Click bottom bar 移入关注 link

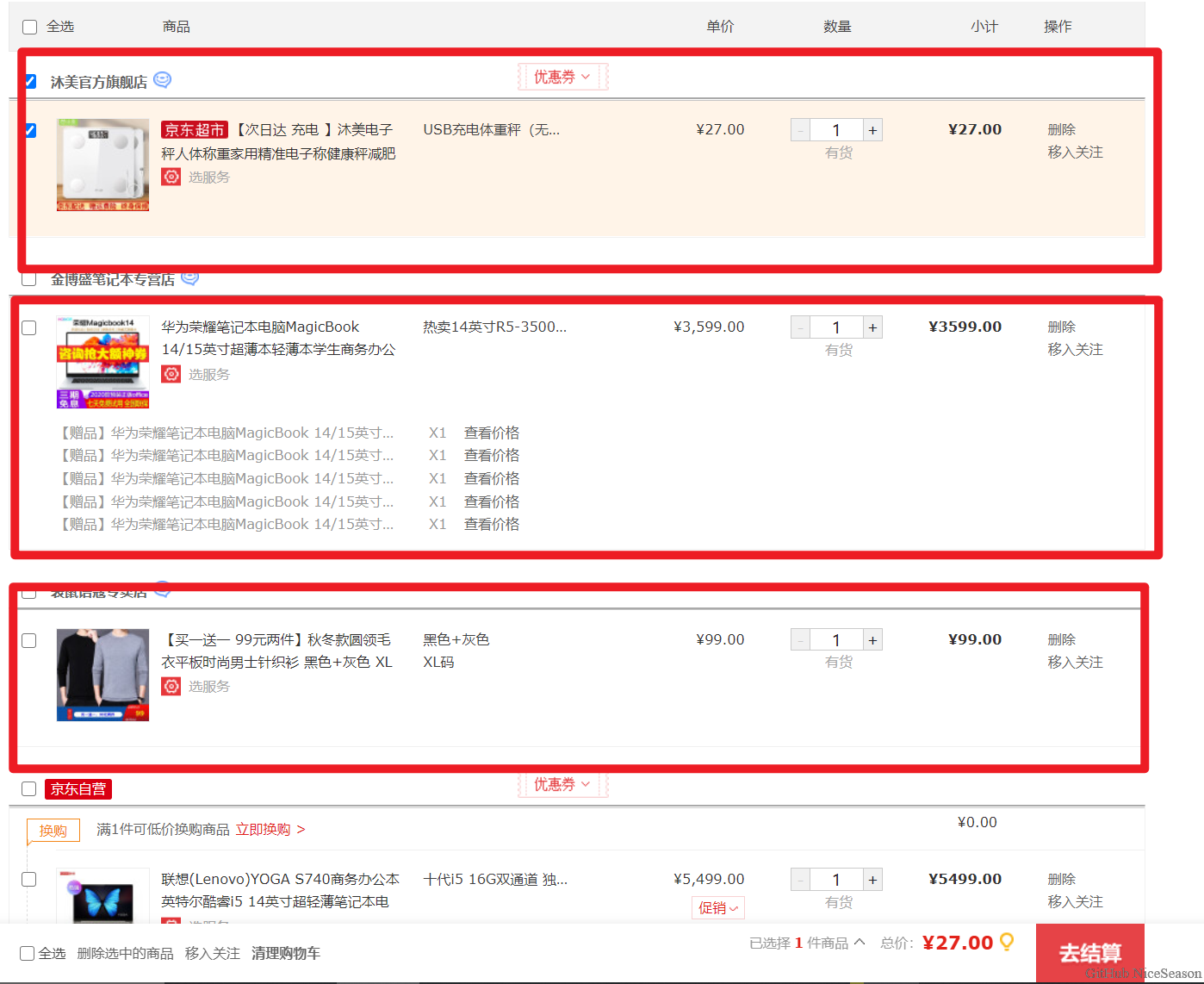tap(212, 953)
